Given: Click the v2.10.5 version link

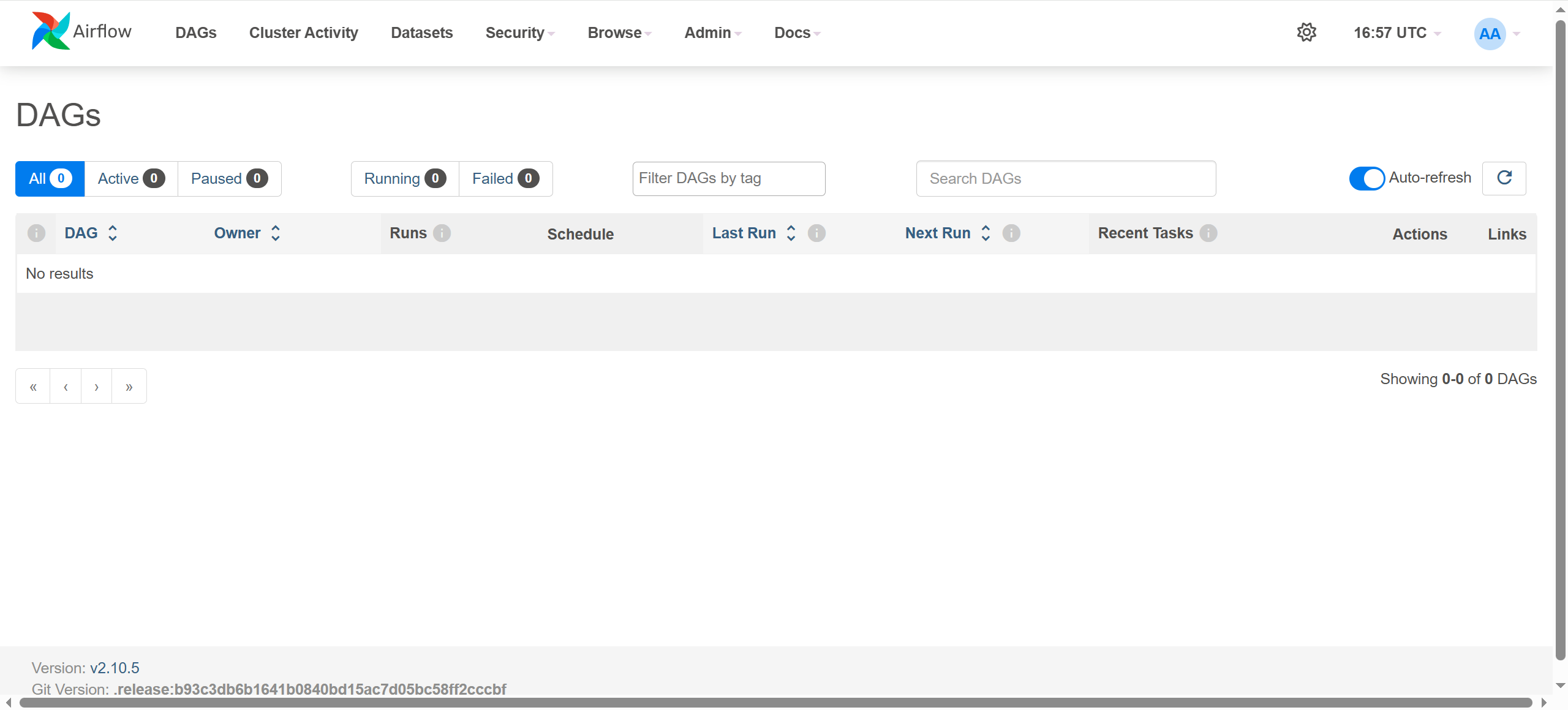Looking at the screenshot, I should 115,668.
